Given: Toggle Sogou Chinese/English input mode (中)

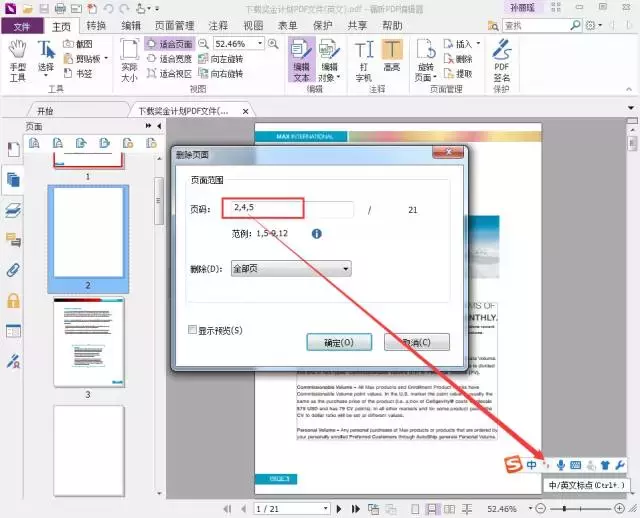Looking at the screenshot, I should 531,465.
